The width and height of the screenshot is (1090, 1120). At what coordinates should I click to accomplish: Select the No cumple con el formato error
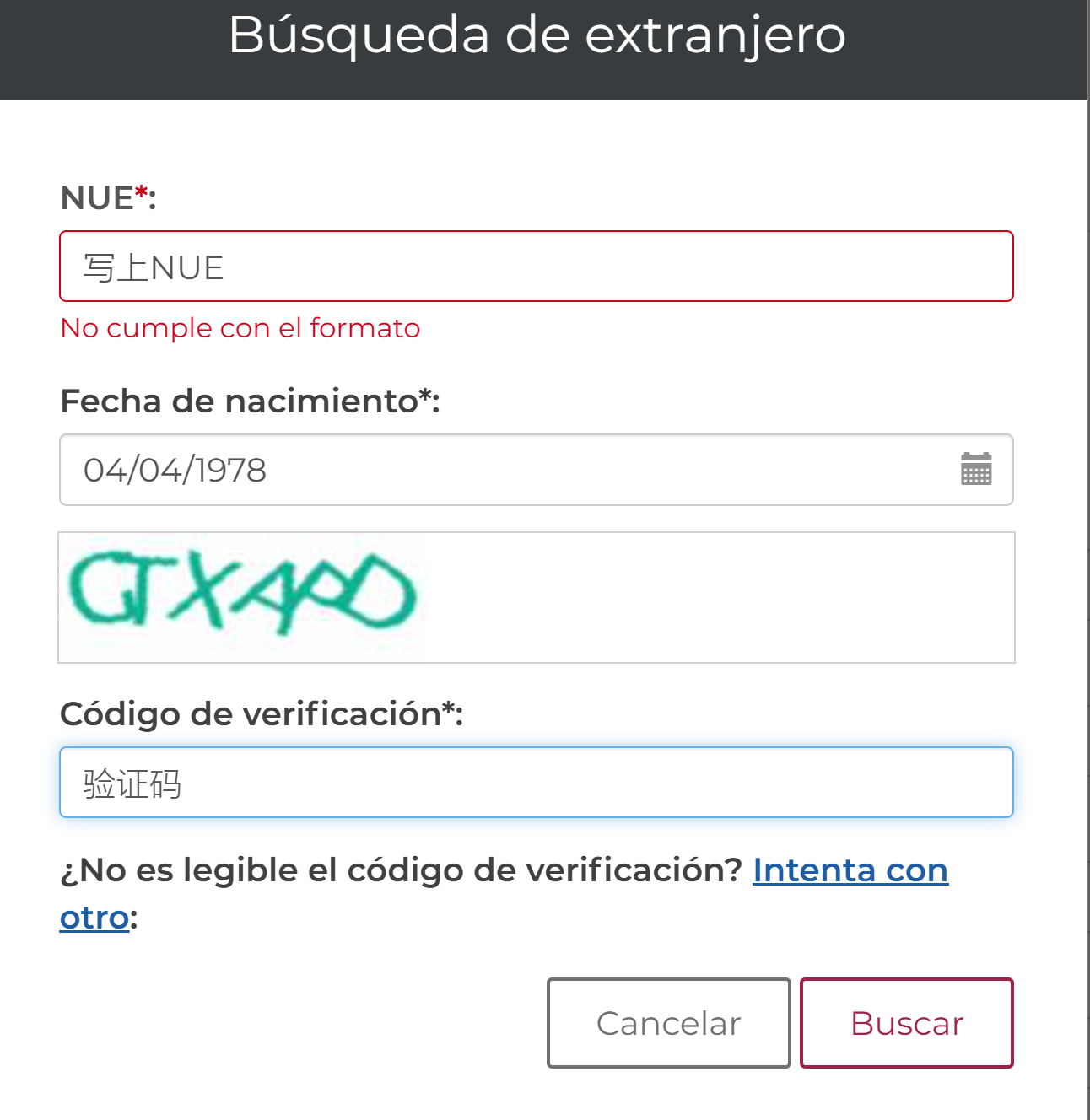tap(240, 327)
